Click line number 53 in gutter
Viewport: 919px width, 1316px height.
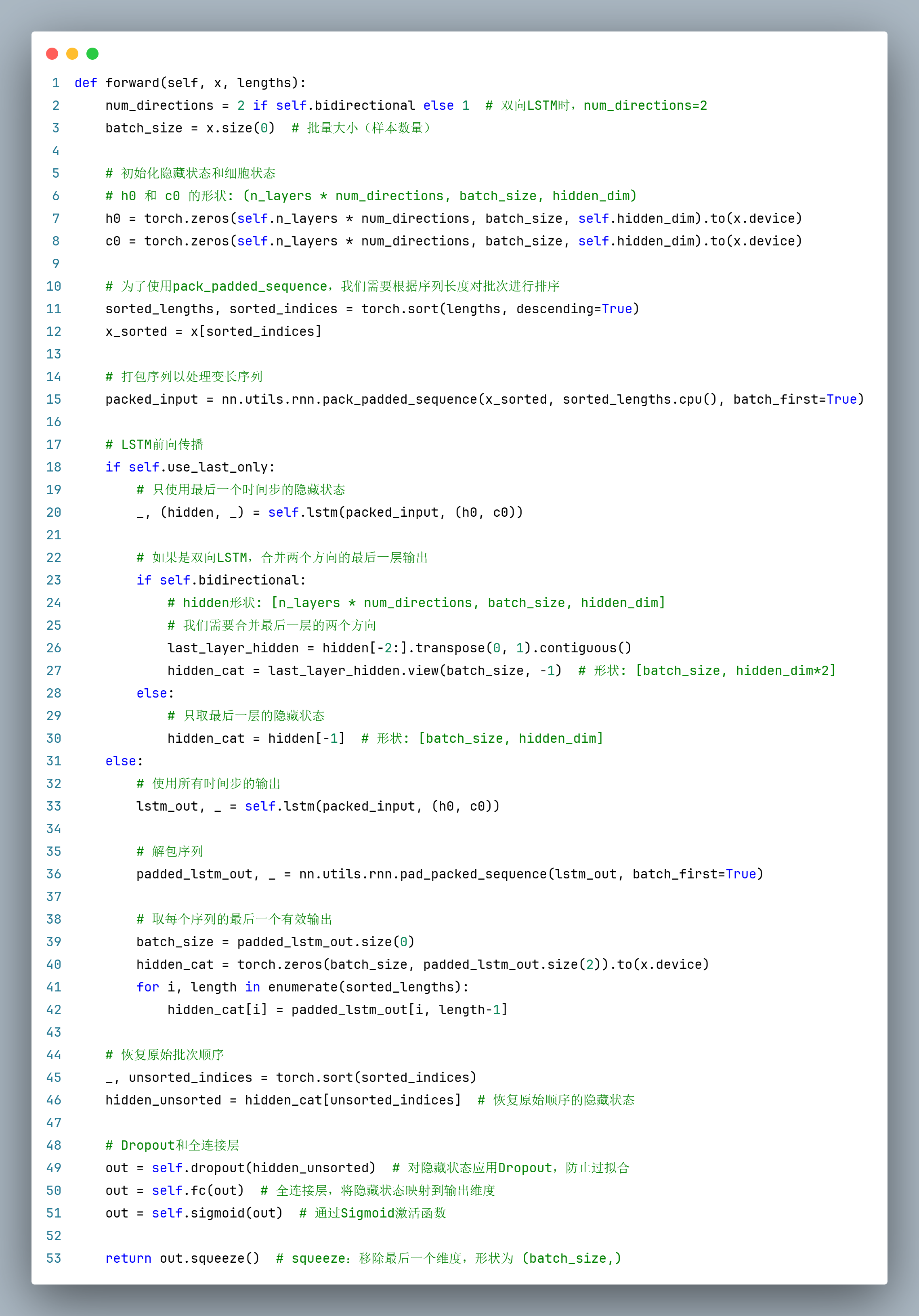[53, 1258]
